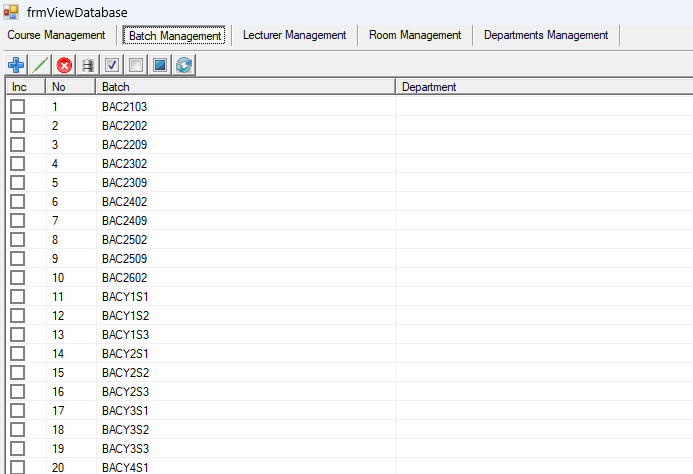The height and width of the screenshot is (474, 693).
Task: Click the Uncheck All empty-box toolbar icon
Action: click(136, 65)
